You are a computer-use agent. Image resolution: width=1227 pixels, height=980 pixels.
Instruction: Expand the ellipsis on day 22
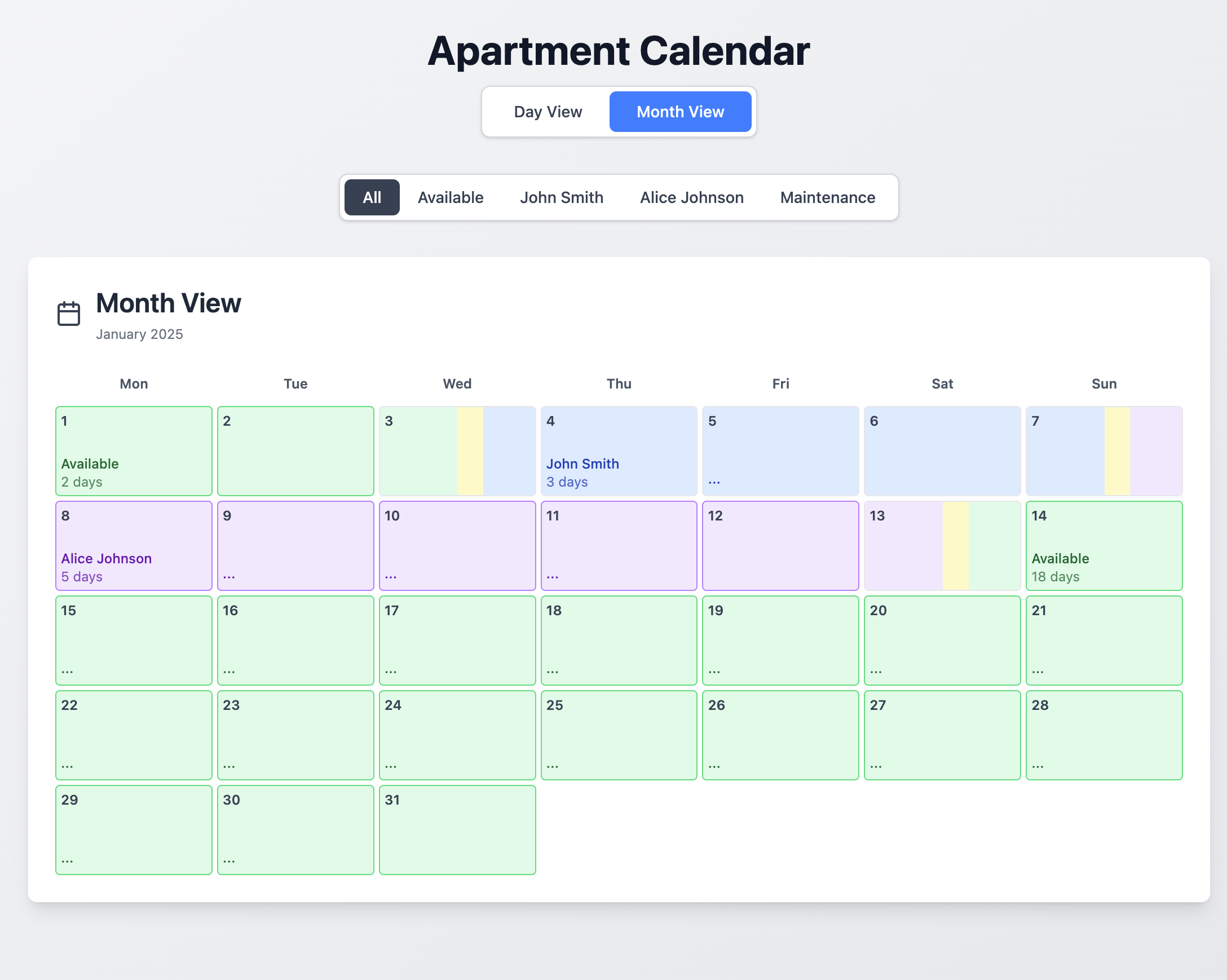(67, 766)
